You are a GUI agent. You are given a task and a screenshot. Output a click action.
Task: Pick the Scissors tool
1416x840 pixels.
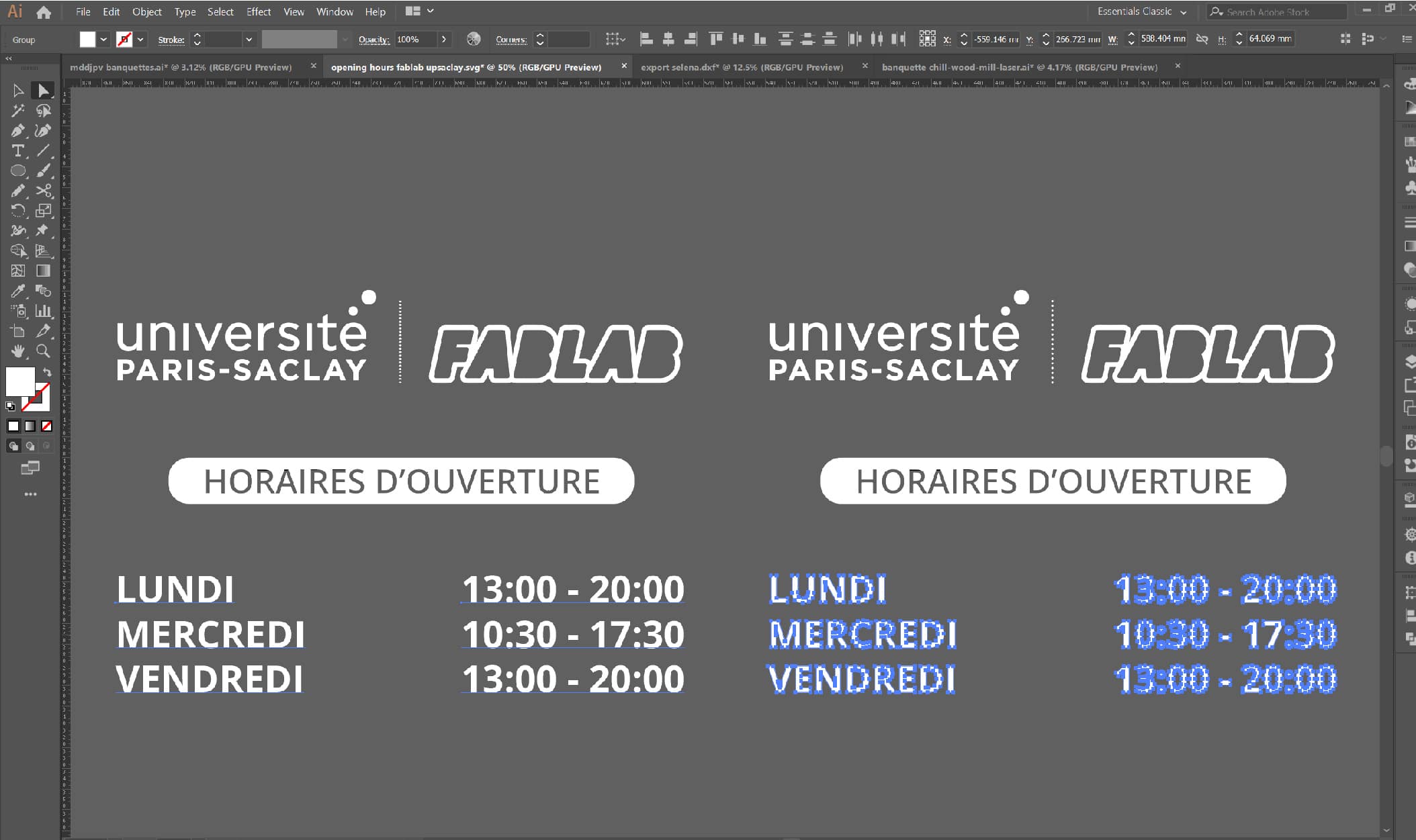(x=44, y=191)
